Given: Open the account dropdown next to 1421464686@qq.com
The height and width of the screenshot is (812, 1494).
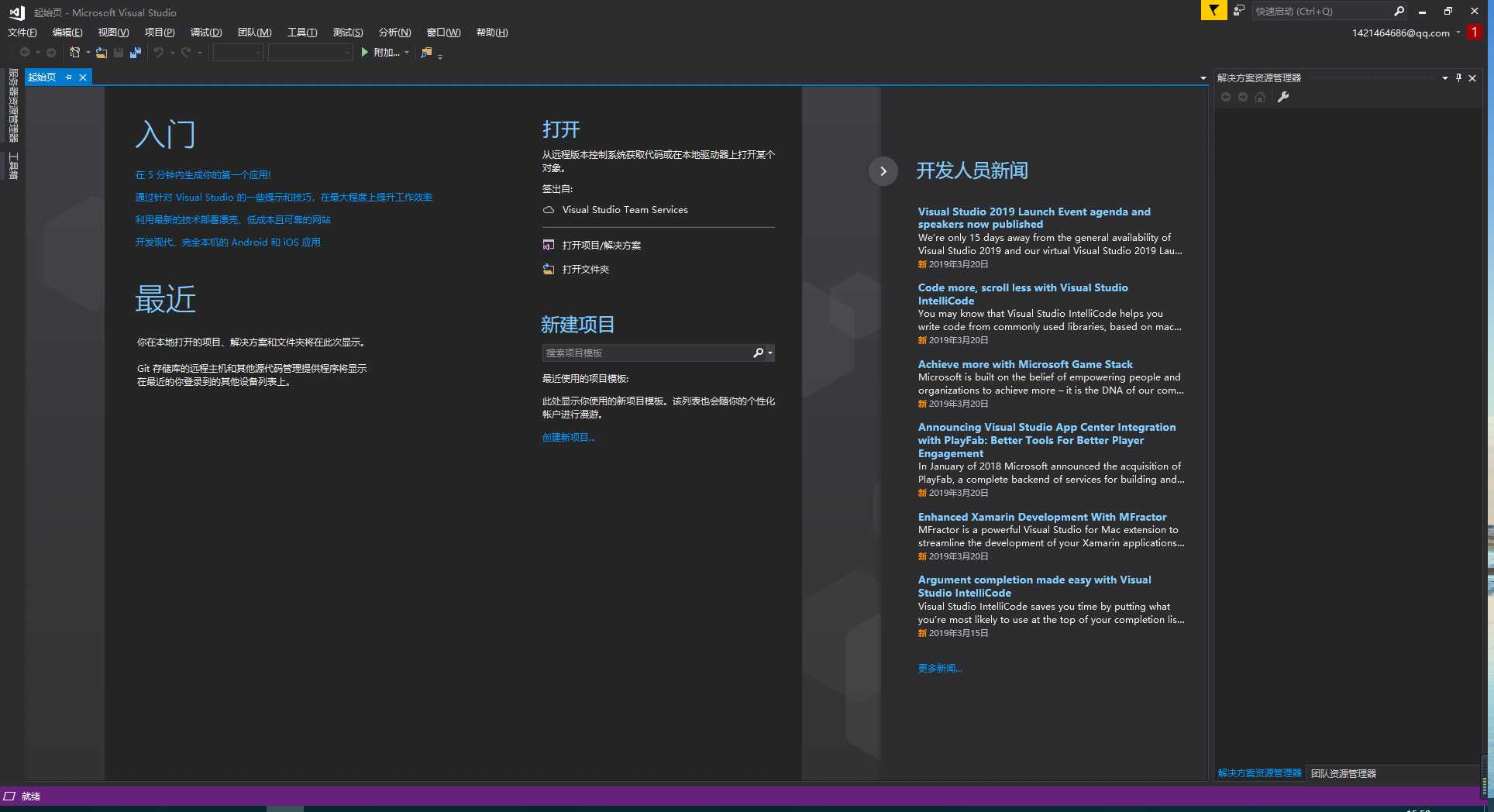Looking at the screenshot, I should [1458, 33].
